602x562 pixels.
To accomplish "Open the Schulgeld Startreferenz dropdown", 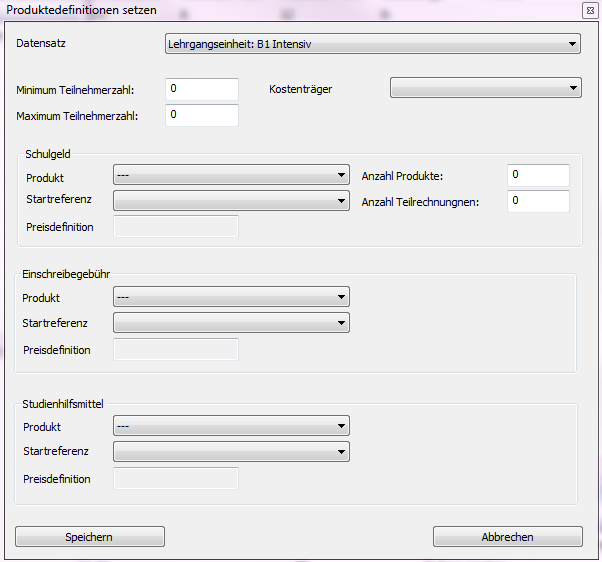I will click(x=231, y=200).
